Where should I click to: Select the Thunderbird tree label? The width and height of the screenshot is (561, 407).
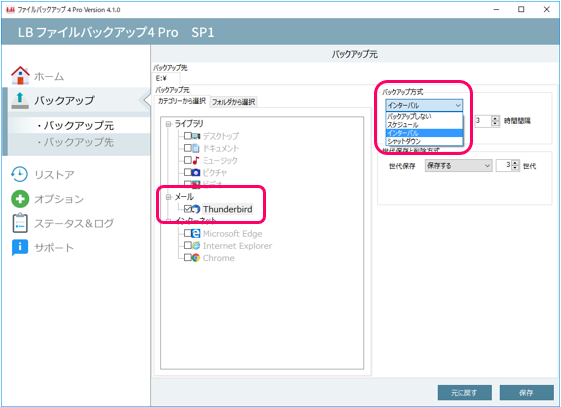coord(228,209)
